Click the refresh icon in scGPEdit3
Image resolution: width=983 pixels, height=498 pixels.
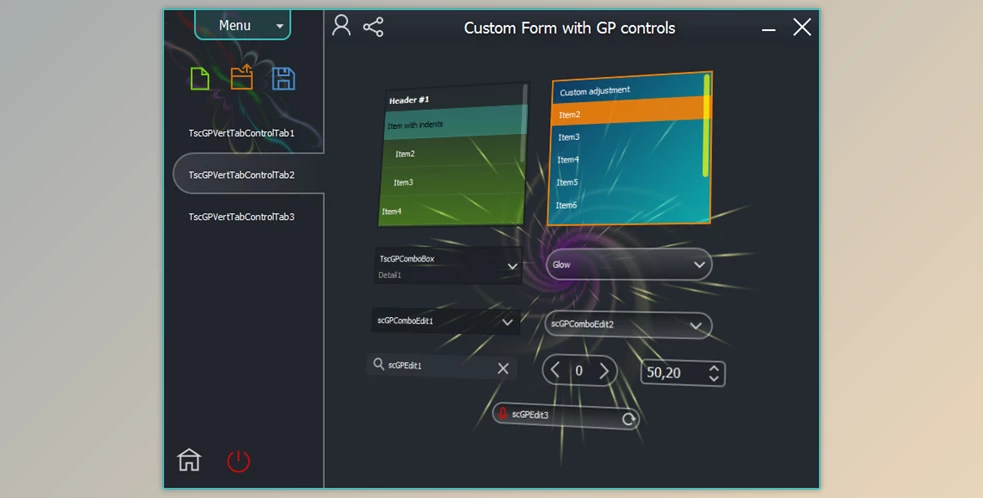point(628,419)
